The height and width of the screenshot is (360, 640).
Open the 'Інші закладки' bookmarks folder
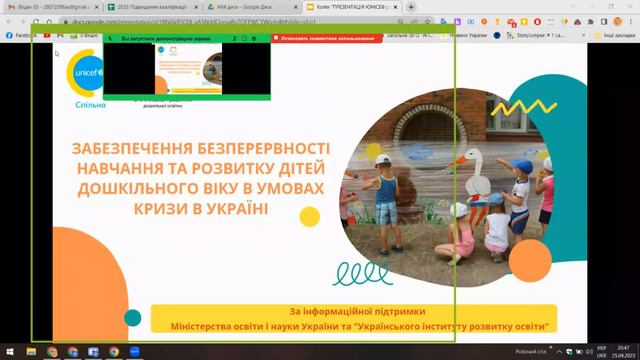[x=615, y=36]
